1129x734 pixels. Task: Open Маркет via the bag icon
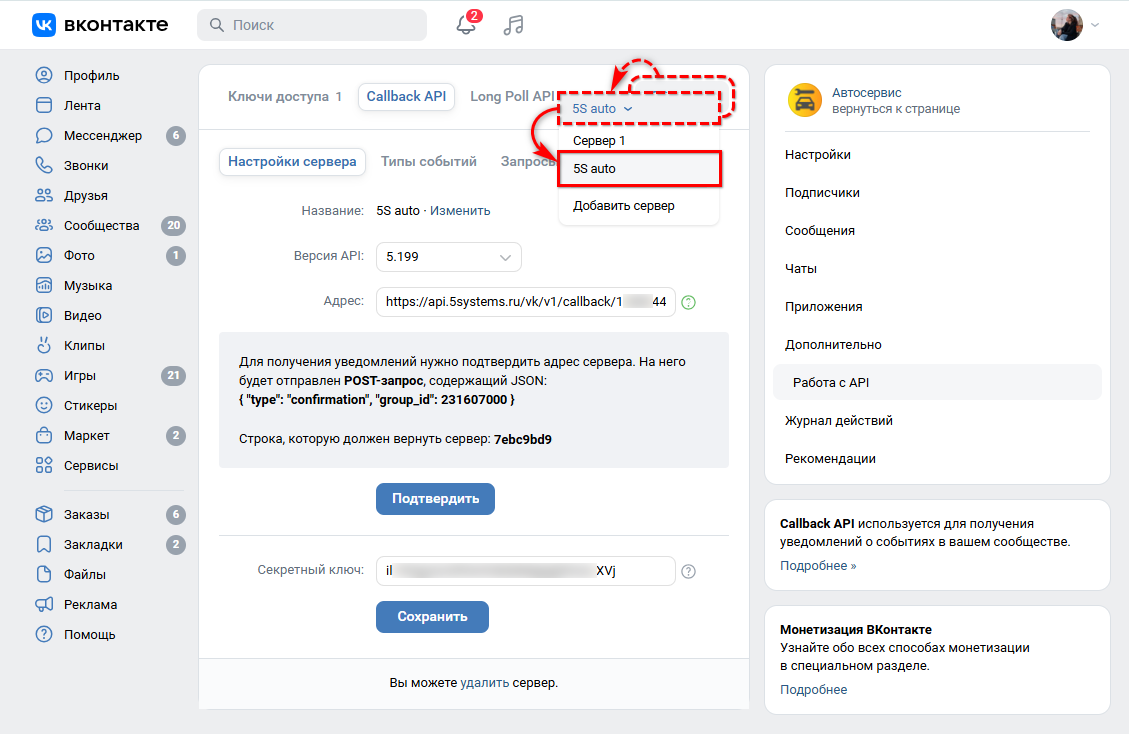(x=43, y=435)
